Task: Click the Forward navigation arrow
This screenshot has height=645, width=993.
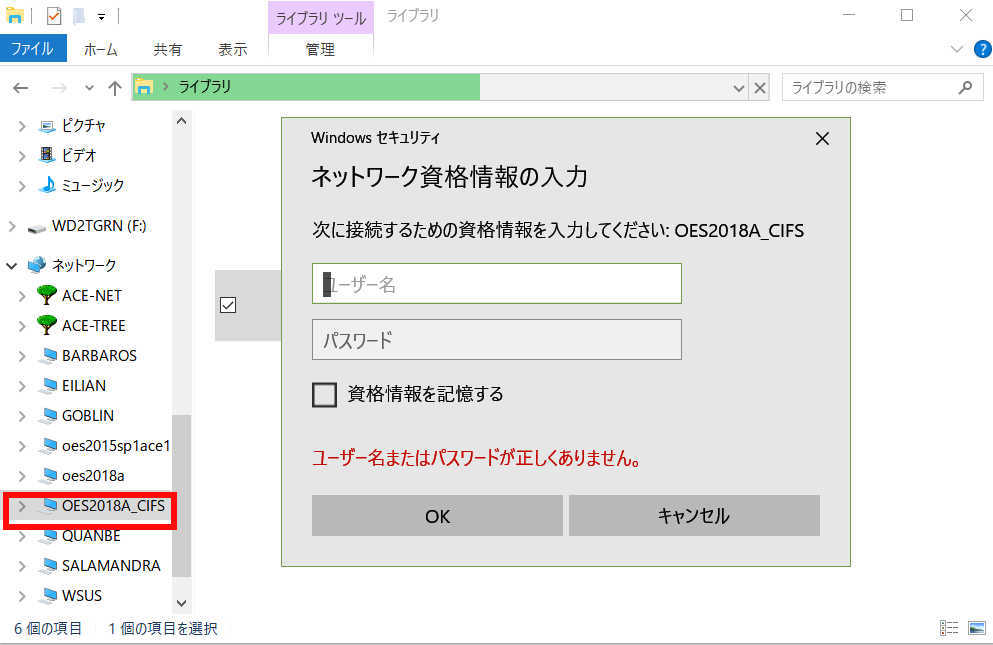Action: 59,87
